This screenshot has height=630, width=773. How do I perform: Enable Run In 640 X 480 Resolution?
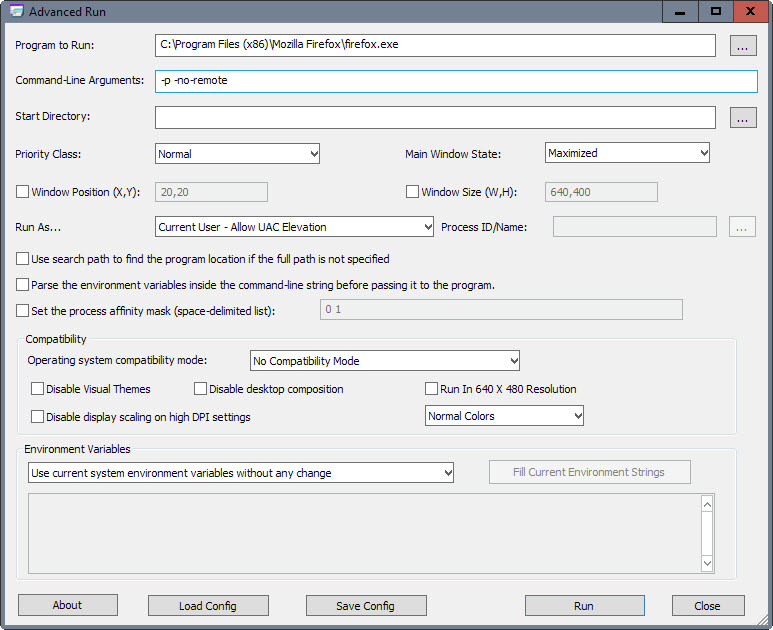431,389
